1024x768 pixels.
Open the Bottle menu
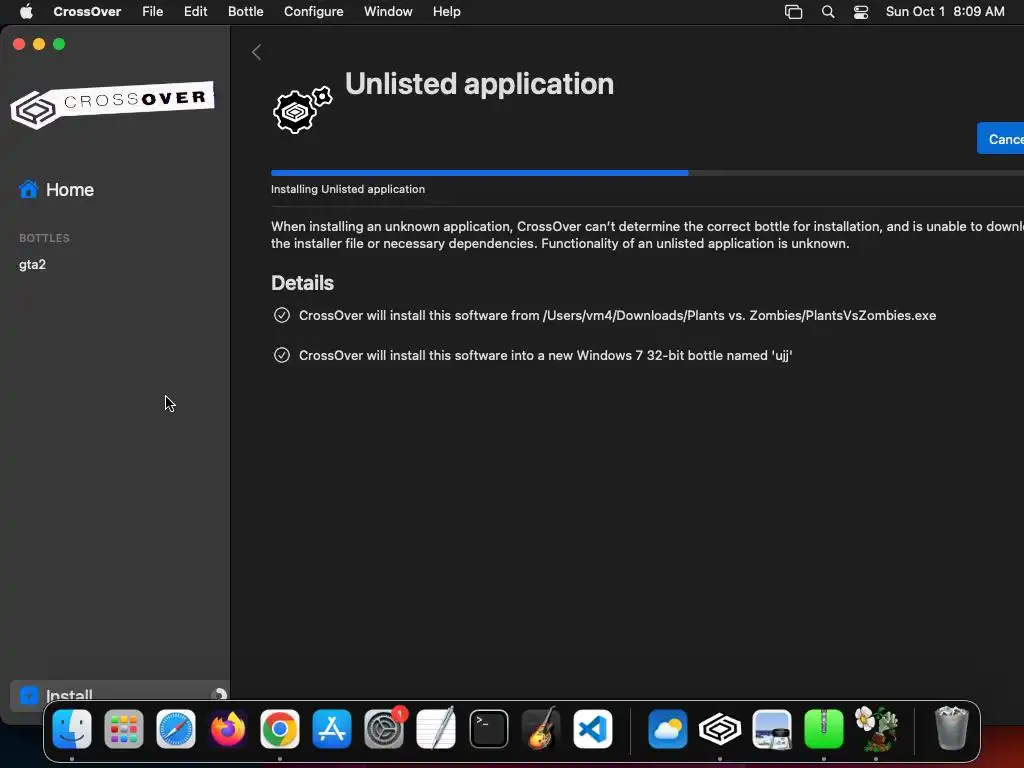pos(246,12)
